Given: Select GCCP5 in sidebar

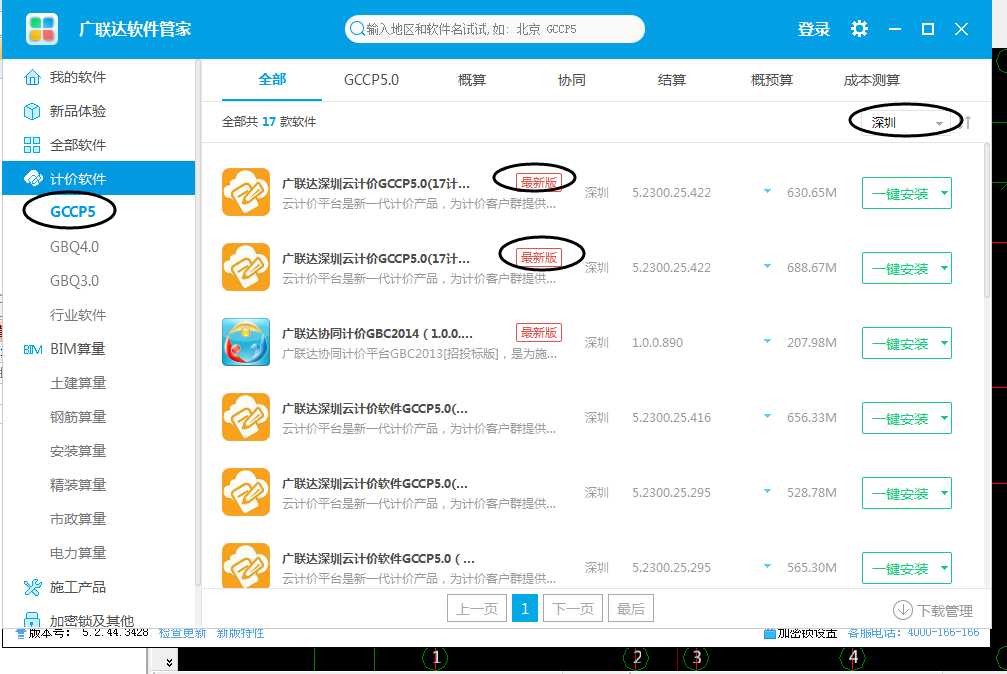Looking at the screenshot, I should (x=73, y=211).
